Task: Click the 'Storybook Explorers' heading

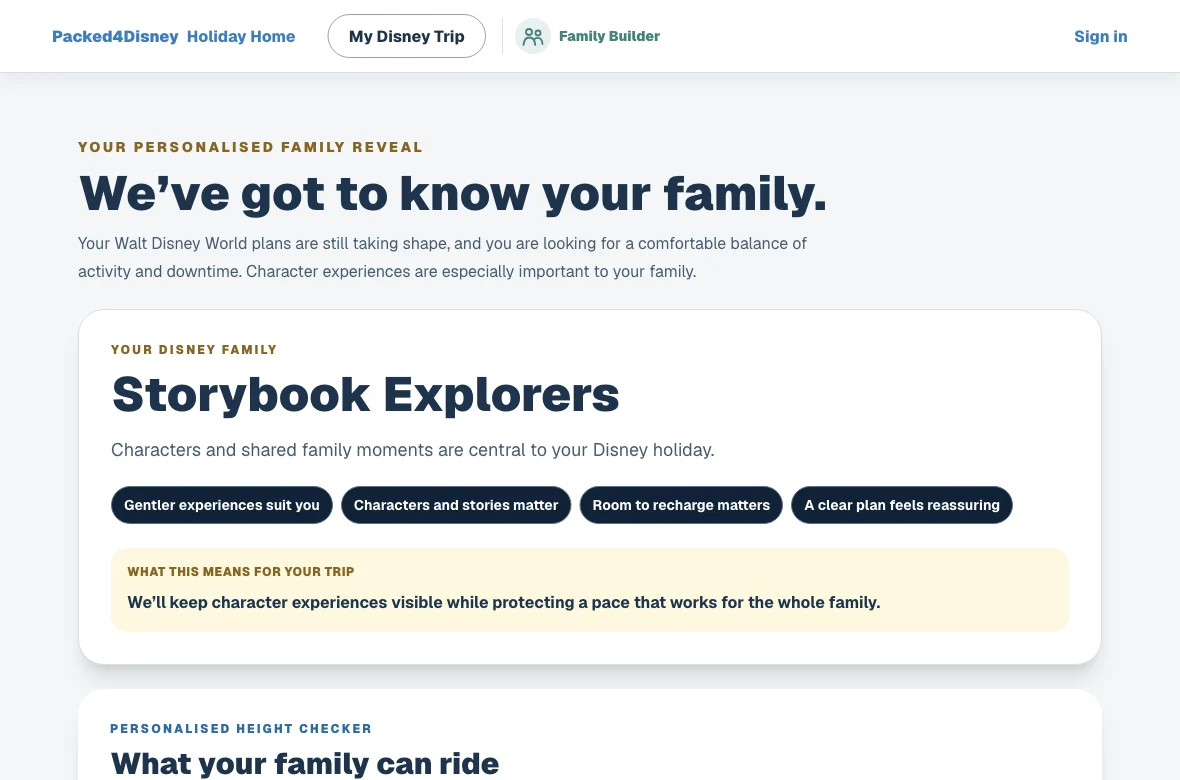Action: click(x=365, y=395)
